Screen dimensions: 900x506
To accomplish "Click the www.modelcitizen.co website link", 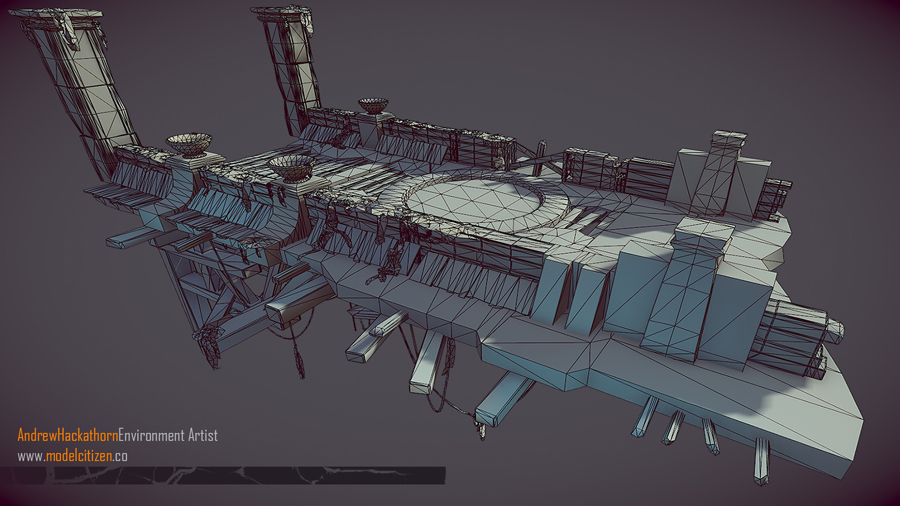I will [x=72, y=455].
